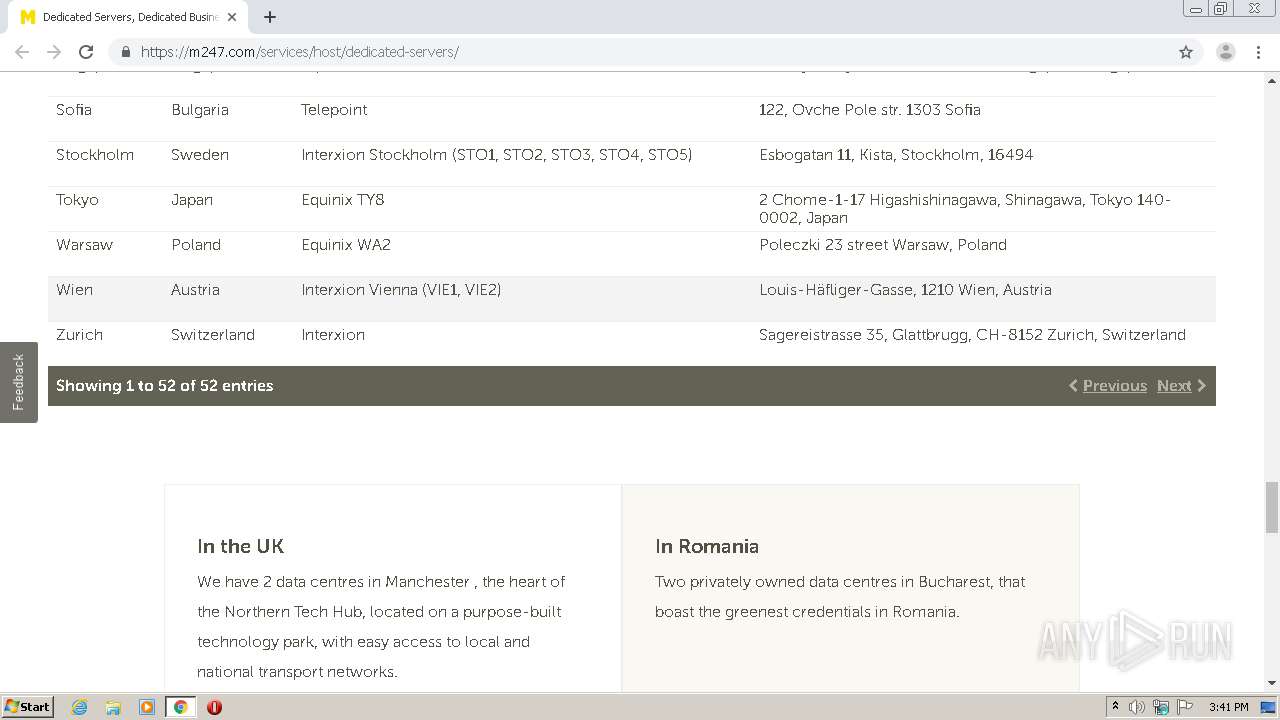Click the network tray icon

[1161, 707]
